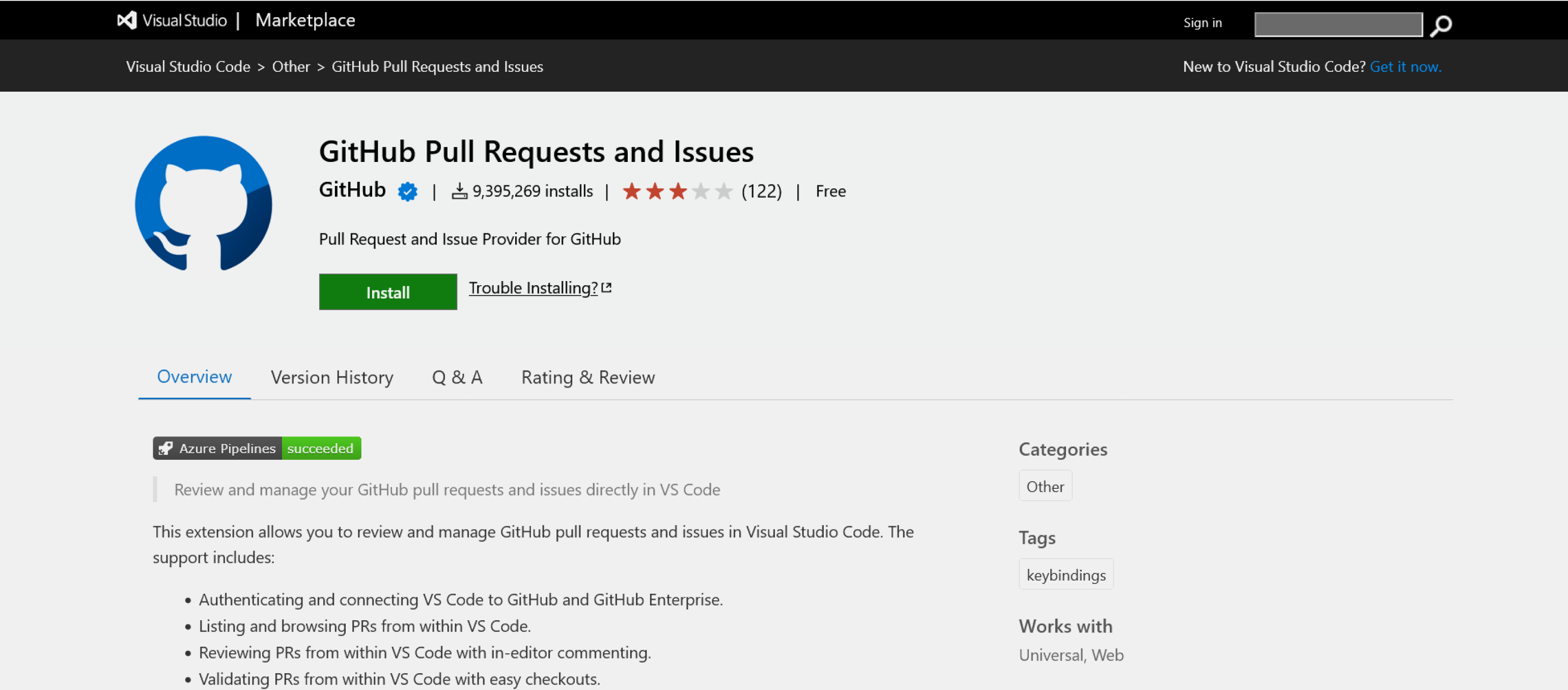This screenshot has height=690, width=1568.
Task: Click the Visual Studio logo icon
Action: point(127,20)
